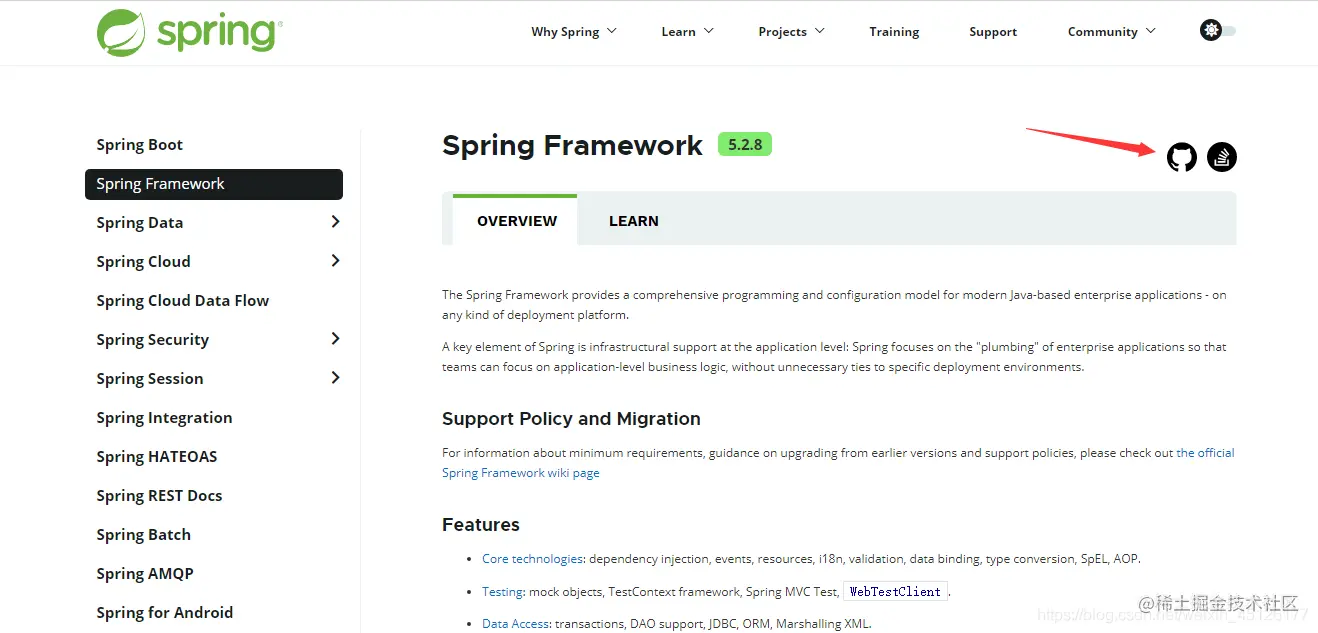Open Spring Data project
Viewport: 1318px width, 633px height.
point(139,223)
